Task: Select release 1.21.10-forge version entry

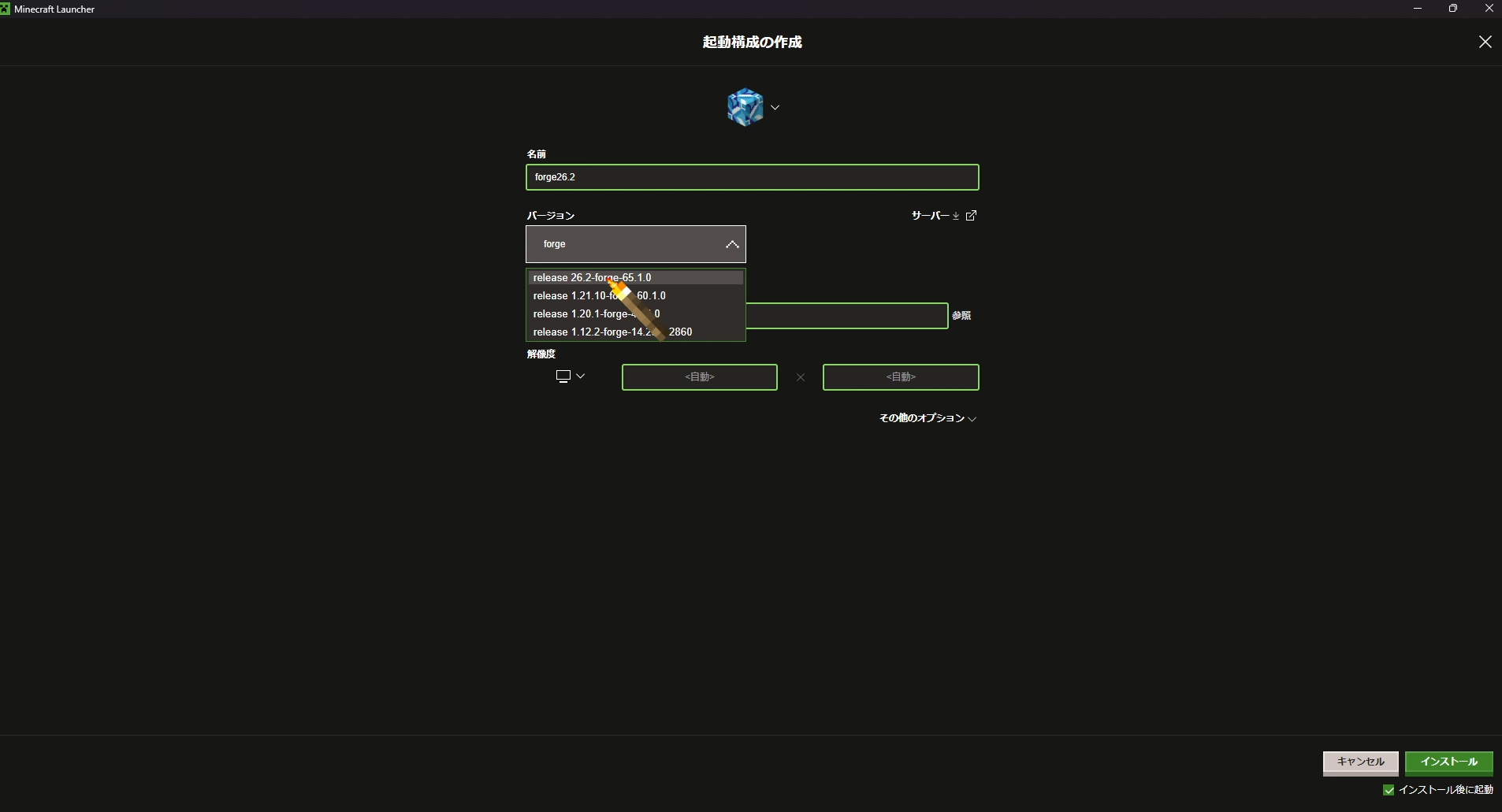Action: point(635,295)
